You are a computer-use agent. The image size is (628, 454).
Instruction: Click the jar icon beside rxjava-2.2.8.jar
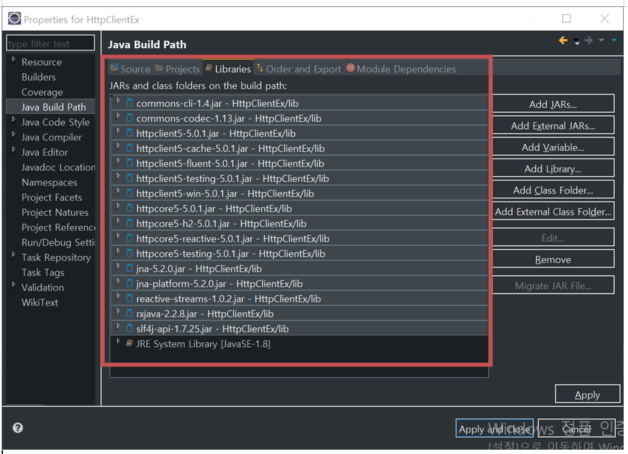coord(129,313)
